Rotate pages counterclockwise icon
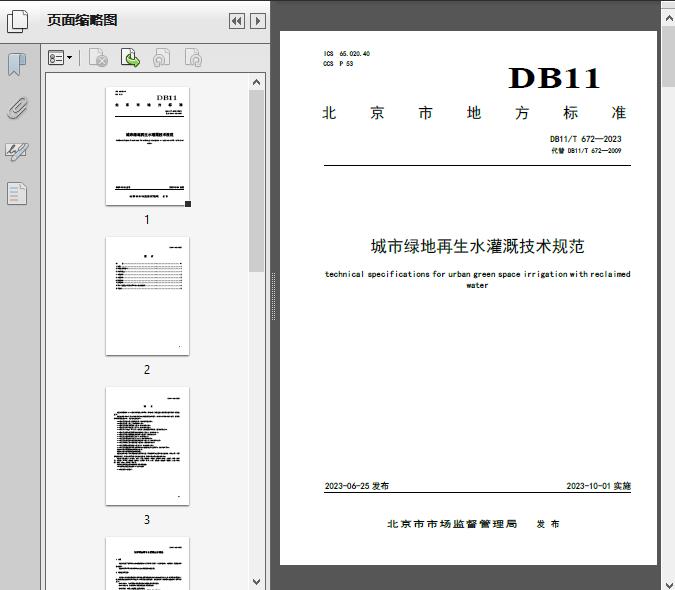 pyautogui.click(x=162, y=58)
